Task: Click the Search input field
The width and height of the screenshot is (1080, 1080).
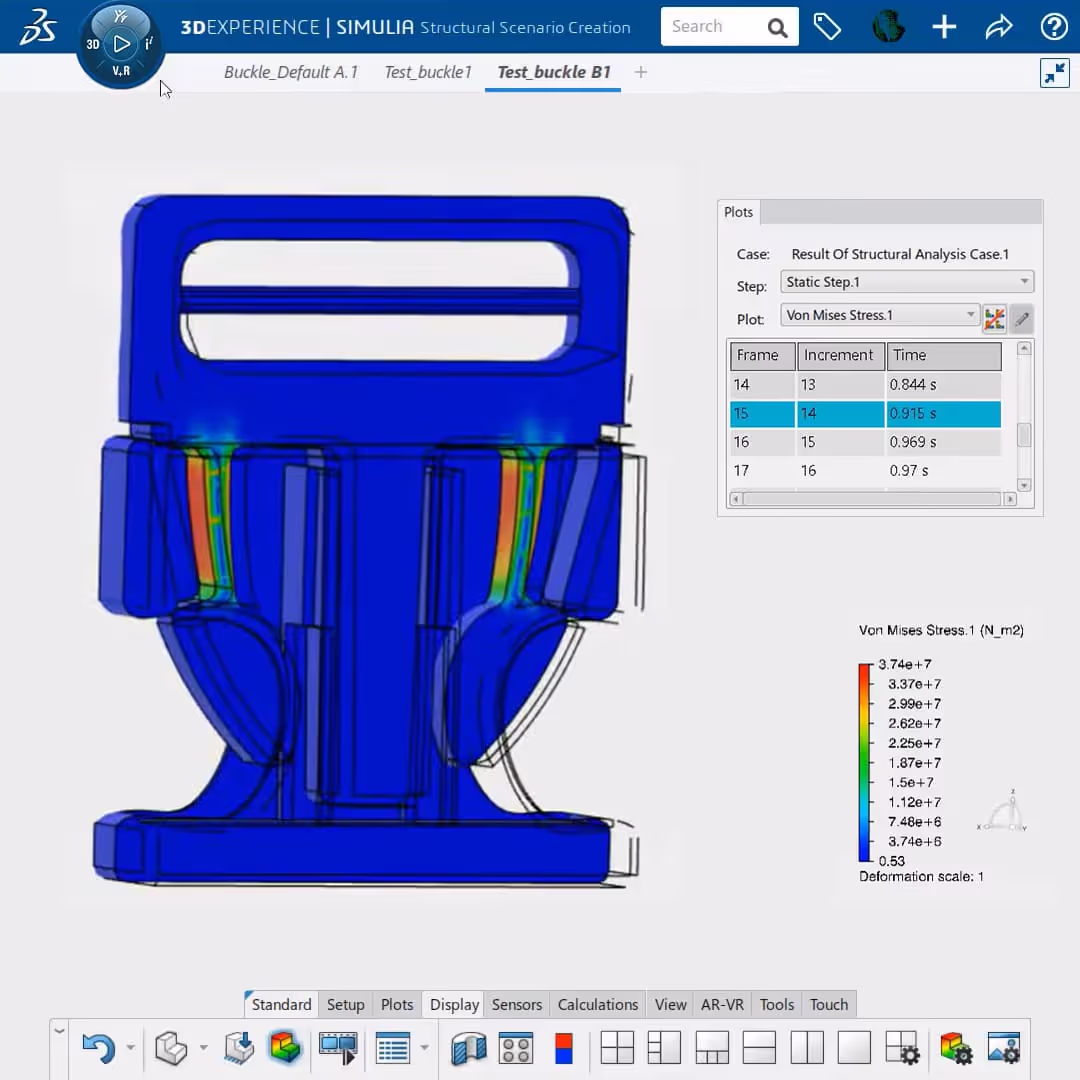Action: point(714,27)
